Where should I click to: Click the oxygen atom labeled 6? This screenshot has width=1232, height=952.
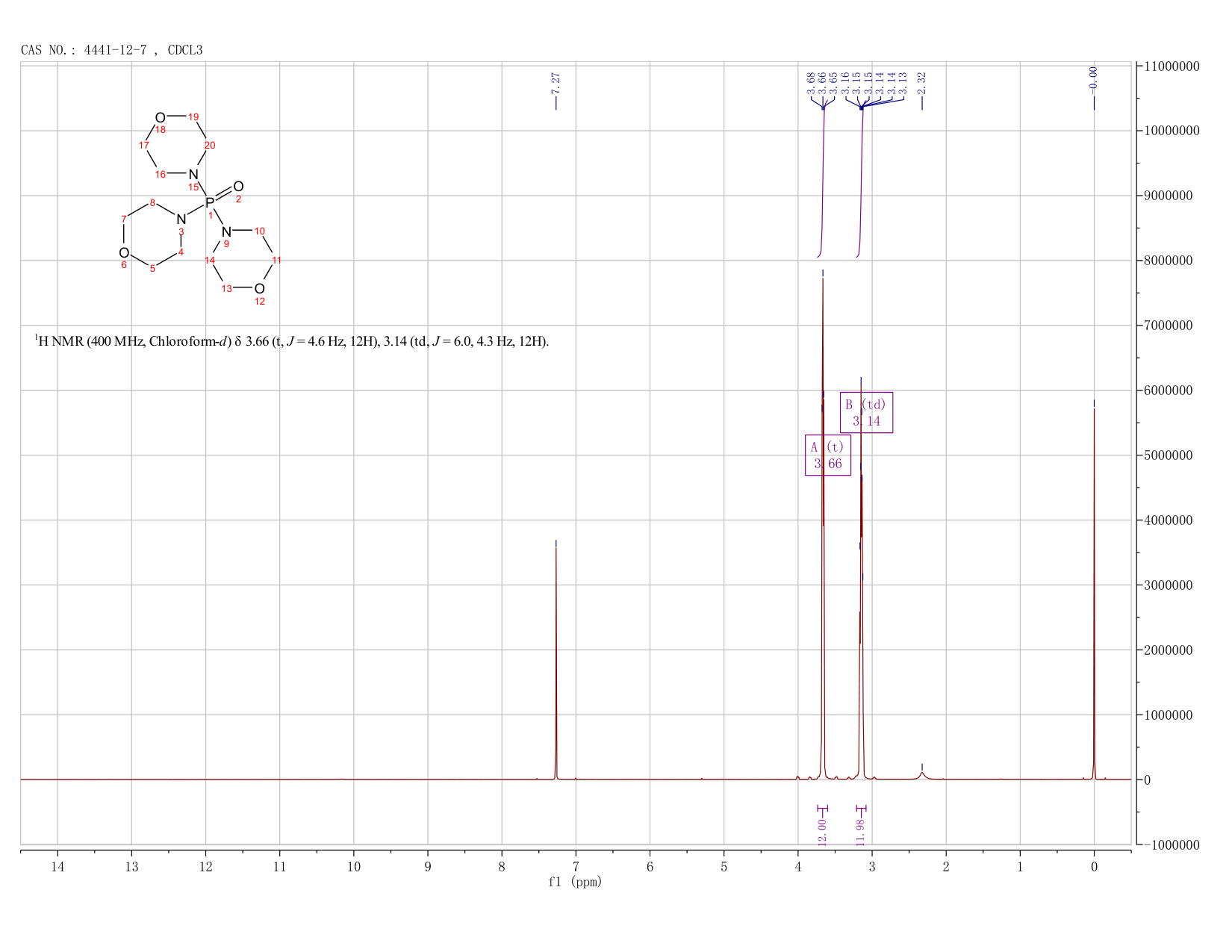(124, 252)
